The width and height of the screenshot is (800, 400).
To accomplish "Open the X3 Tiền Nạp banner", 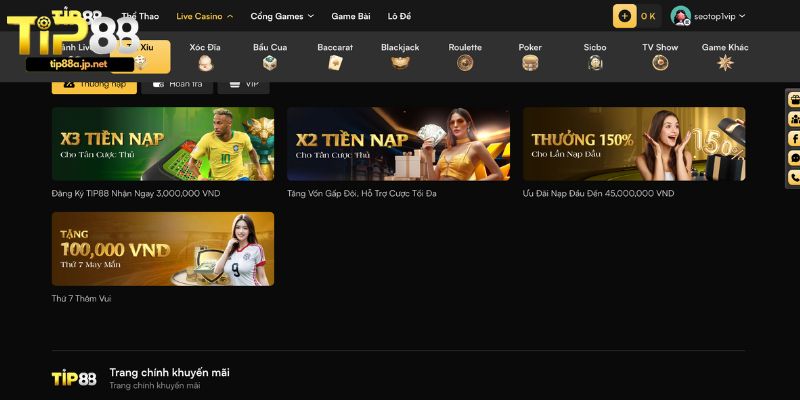I will 163,144.
